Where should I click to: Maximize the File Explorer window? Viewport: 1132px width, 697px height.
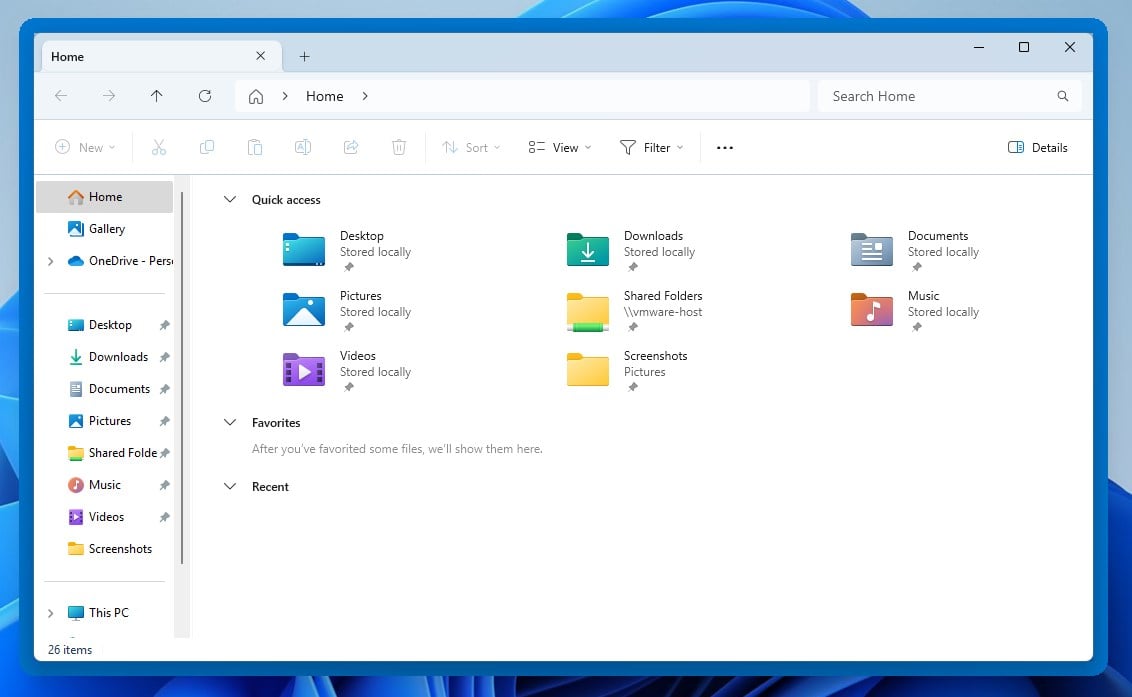[x=1024, y=48]
